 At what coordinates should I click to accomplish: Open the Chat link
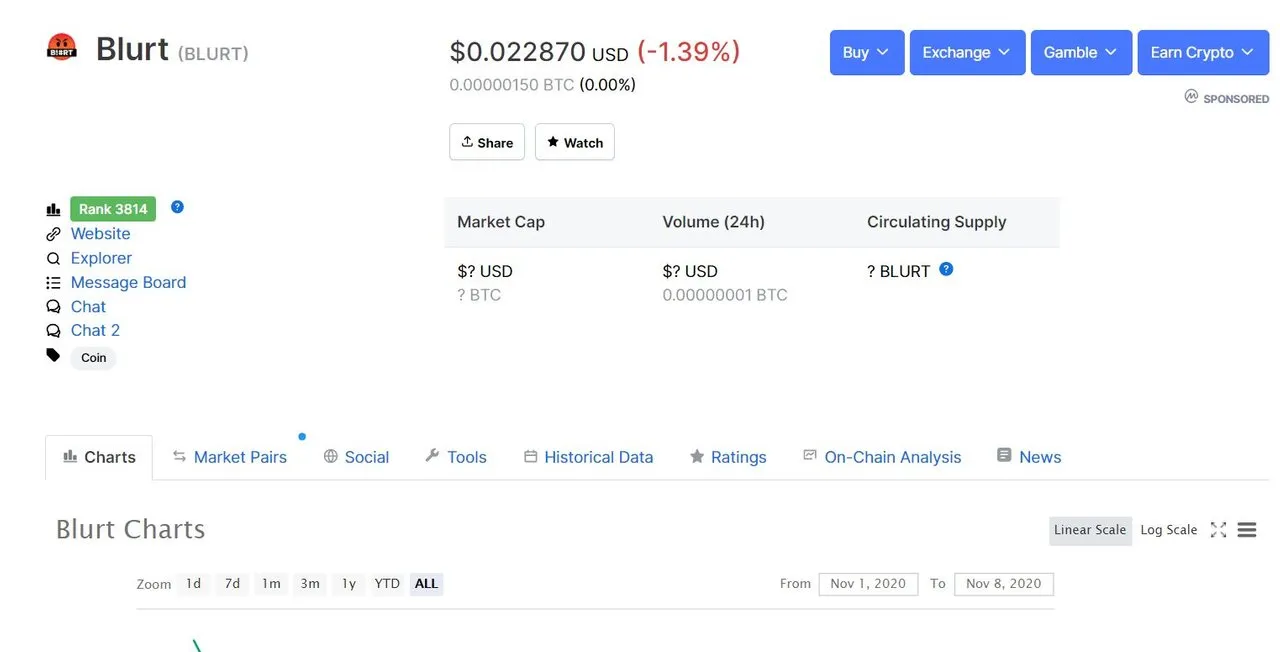point(88,307)
